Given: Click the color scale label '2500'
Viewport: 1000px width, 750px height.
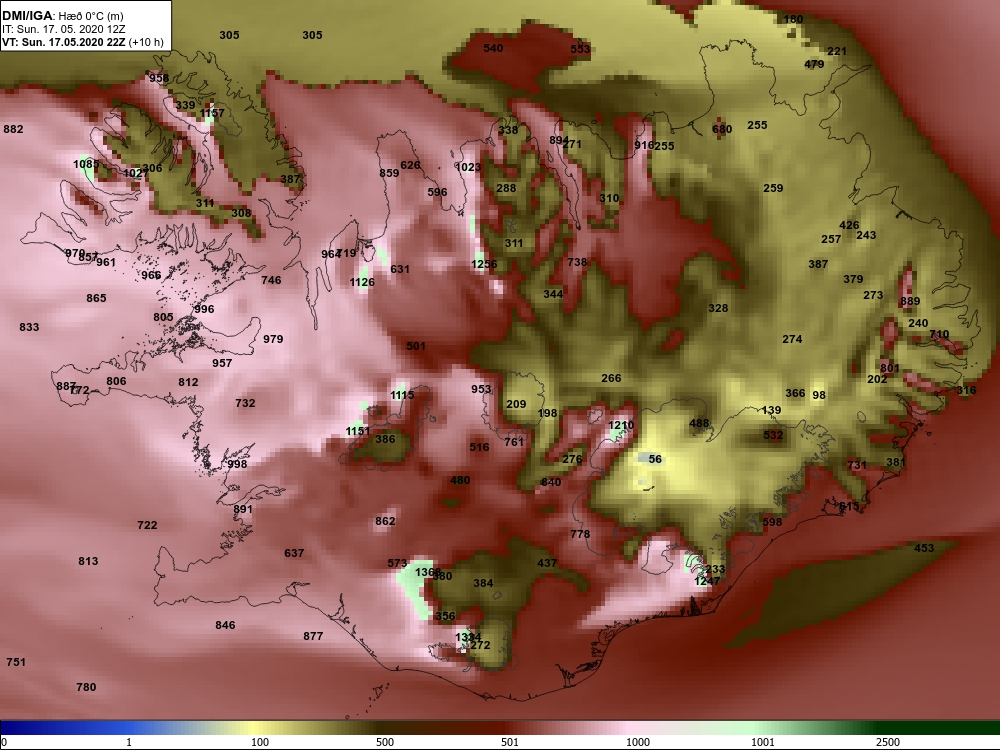Looking at the screenshot, I should (x=888, y=742).
